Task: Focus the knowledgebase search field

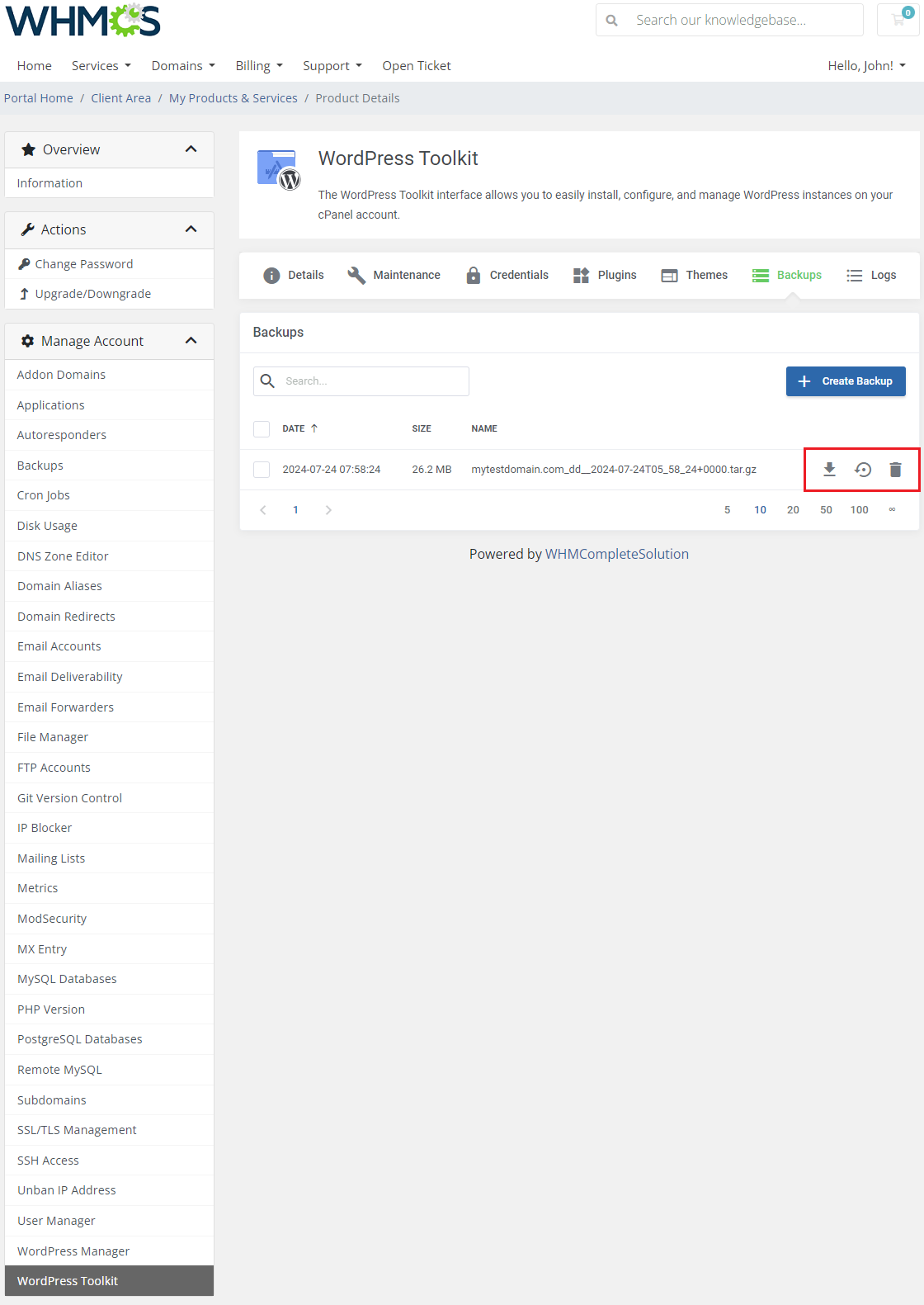Action: (729, 20)
